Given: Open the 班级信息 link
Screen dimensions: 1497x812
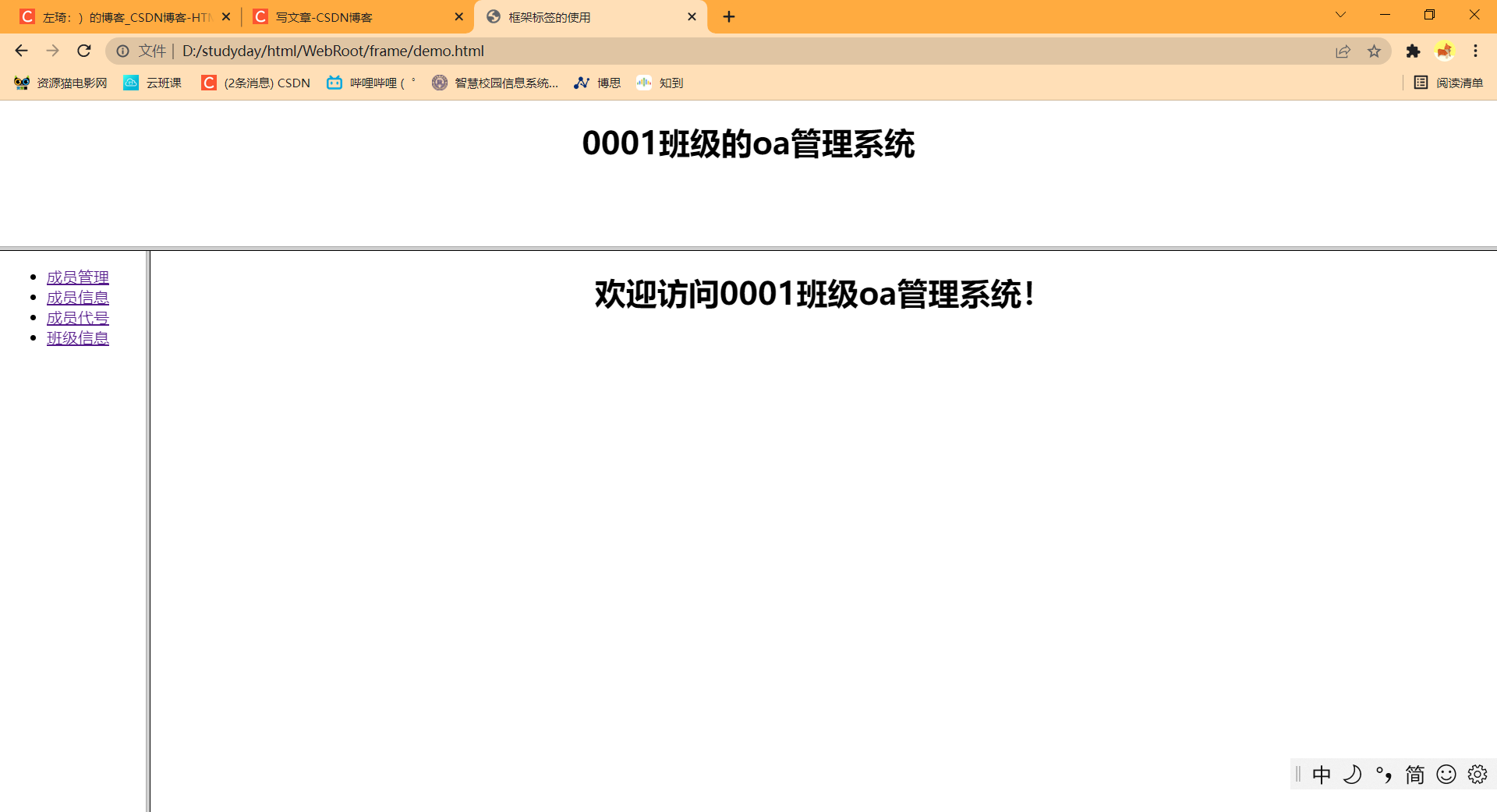Looking at the screenshot, I should 78,338.
